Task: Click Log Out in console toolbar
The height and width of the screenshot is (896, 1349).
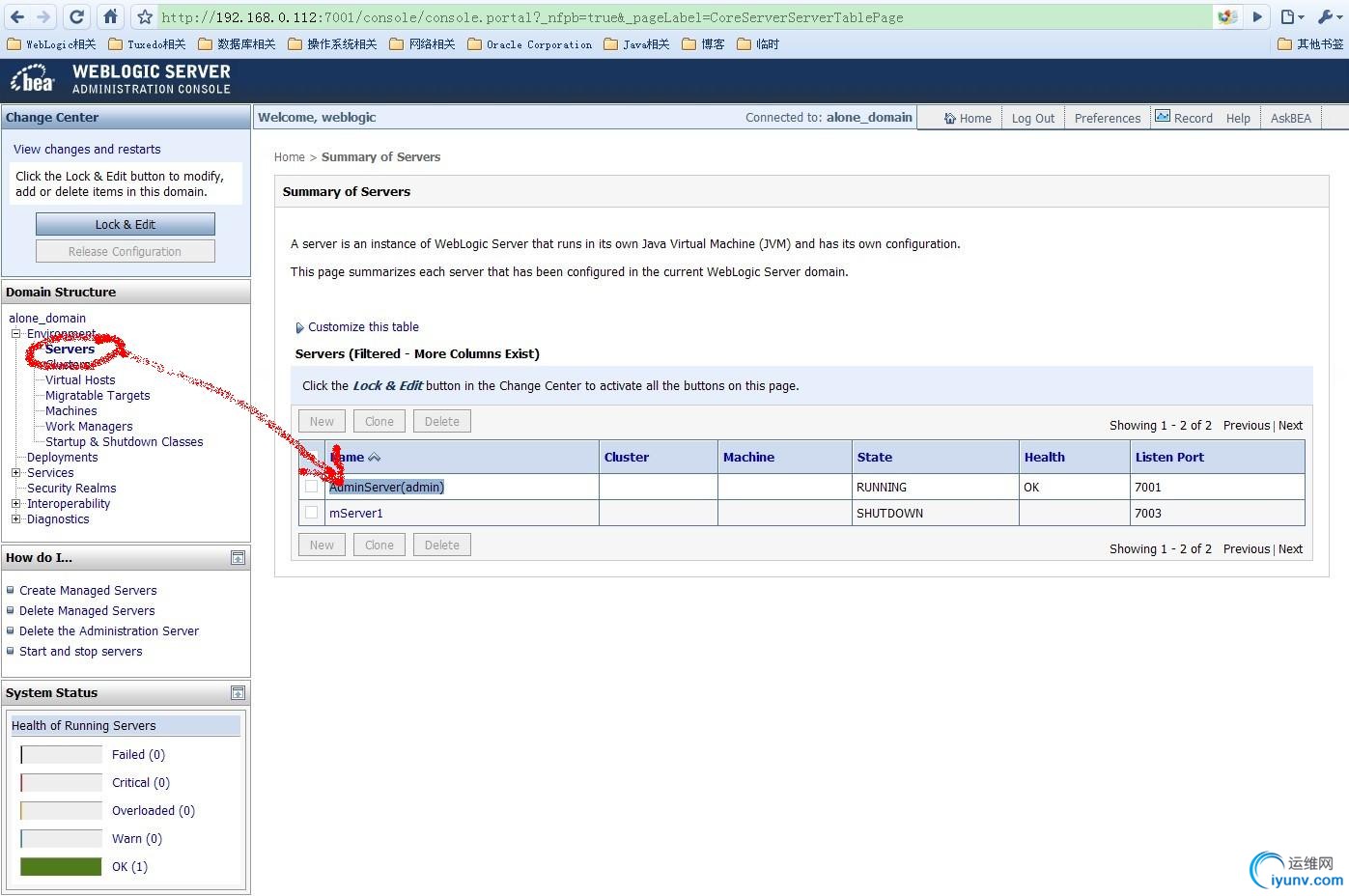Action: click(x=1033, y=118)
